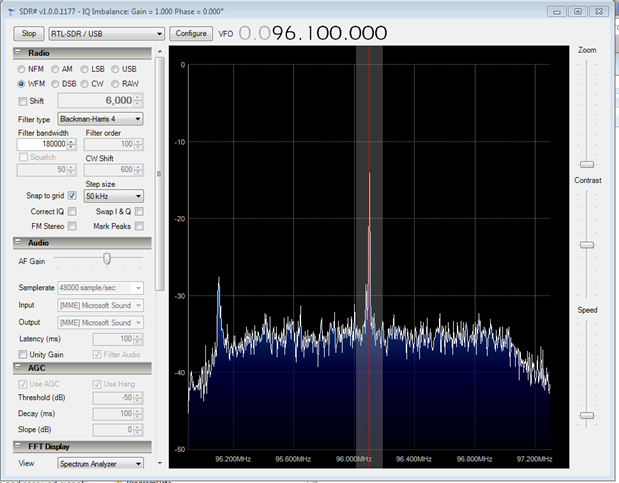This screenshot has width=619, height=483.
Task: Click the Zoom slider handle
Action: [x=587, y=164]
